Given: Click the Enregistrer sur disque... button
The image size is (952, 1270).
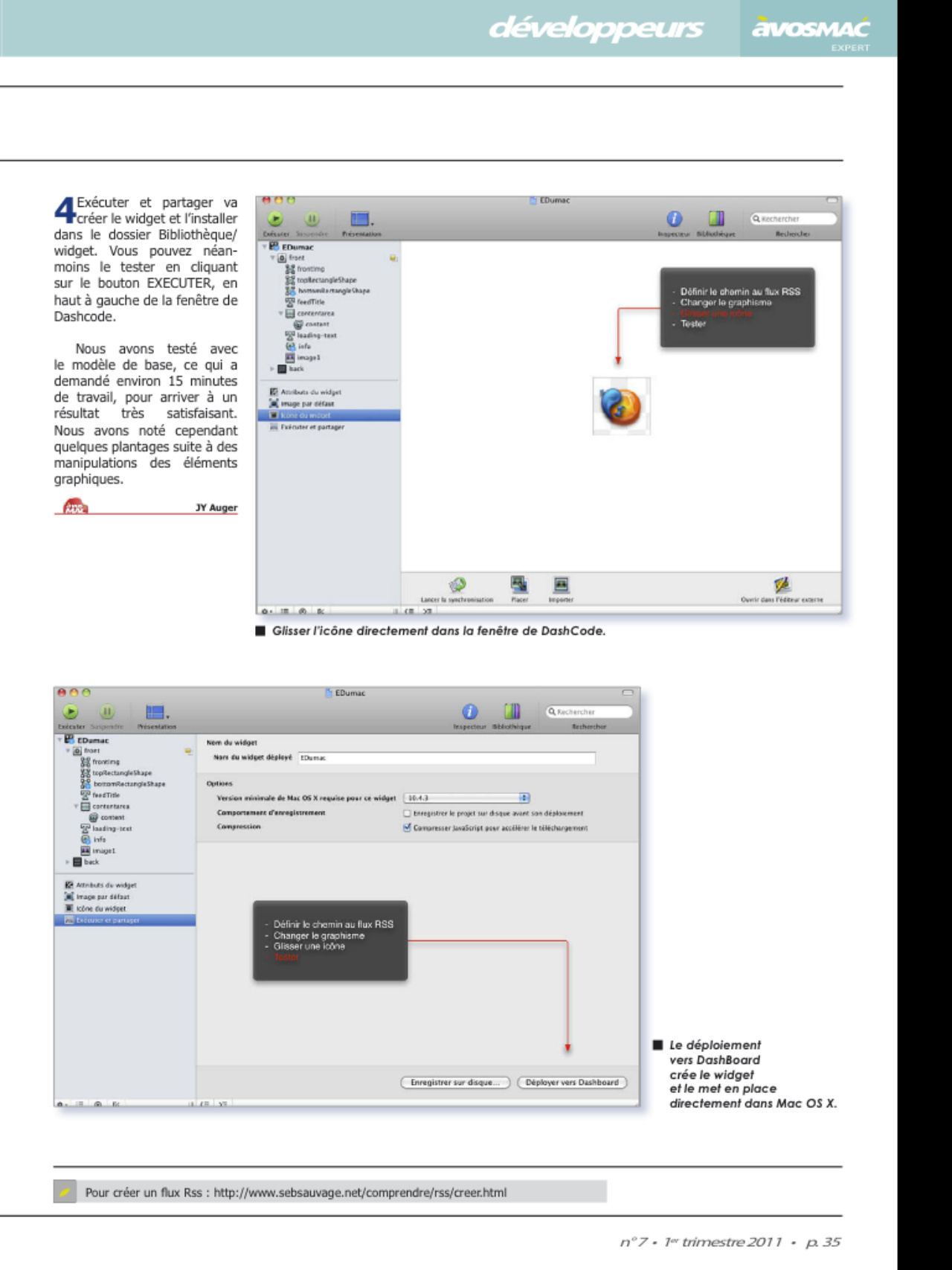Looking at the screenshot, I should coord(455,1083).
